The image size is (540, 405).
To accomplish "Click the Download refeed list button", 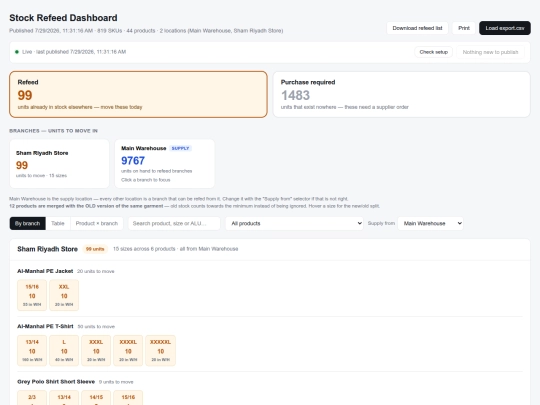I will coord(417,28).
